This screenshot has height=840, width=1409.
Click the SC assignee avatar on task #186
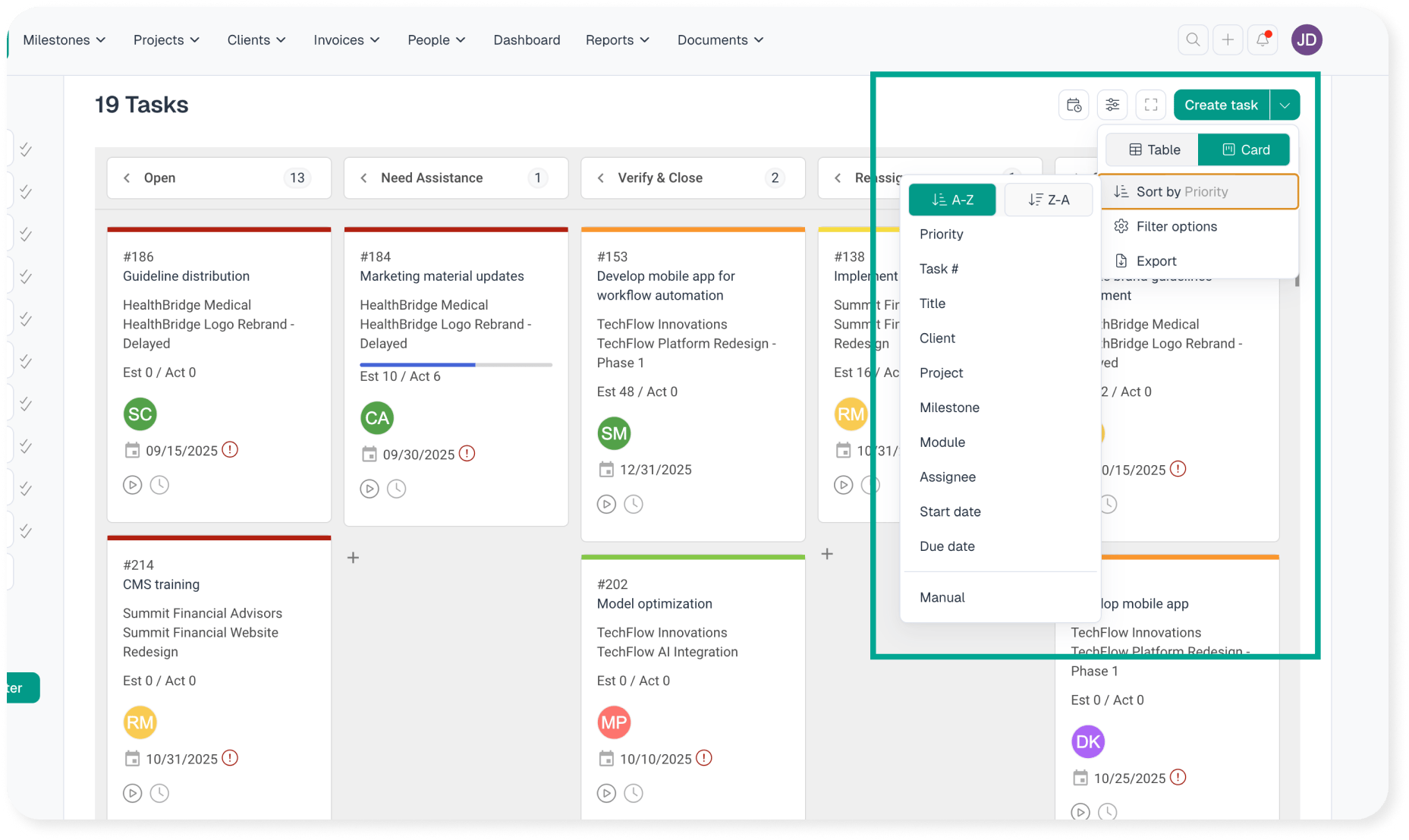(140, 414)
